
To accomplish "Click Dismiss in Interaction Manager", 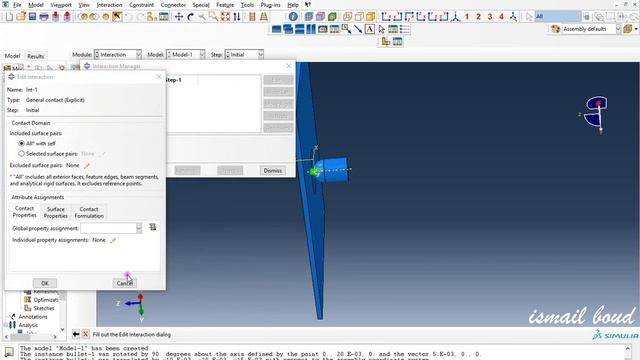I will [273, 171].
